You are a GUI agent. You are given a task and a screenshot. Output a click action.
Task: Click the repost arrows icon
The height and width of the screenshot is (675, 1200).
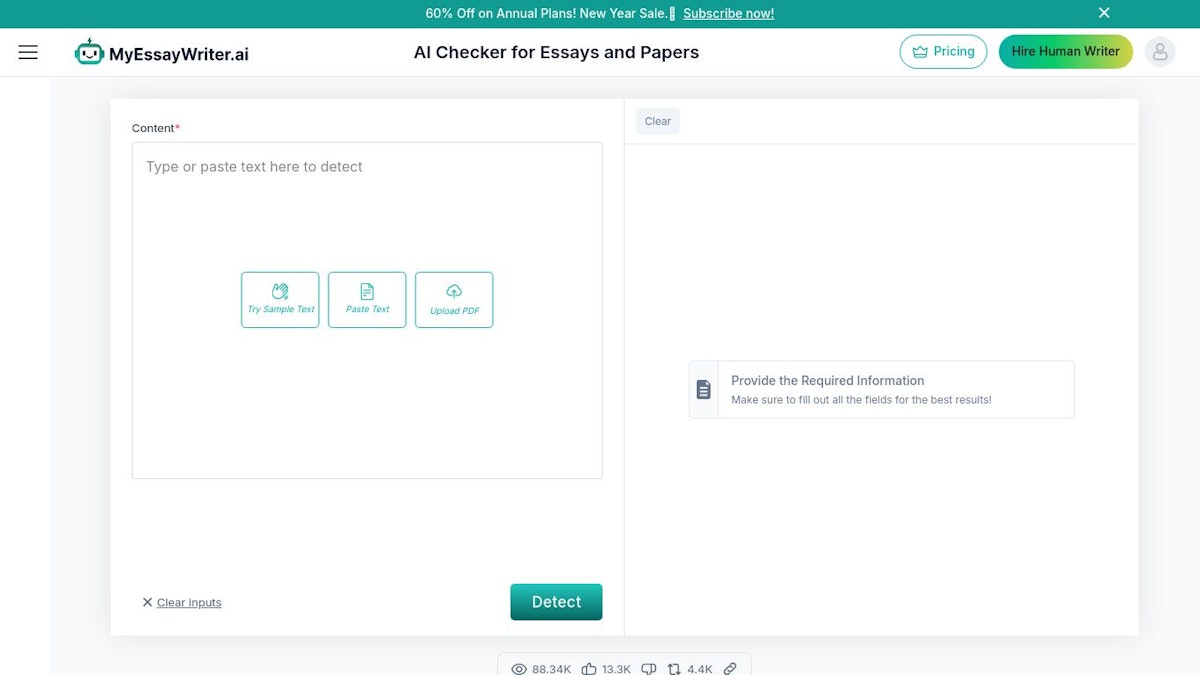674,668
